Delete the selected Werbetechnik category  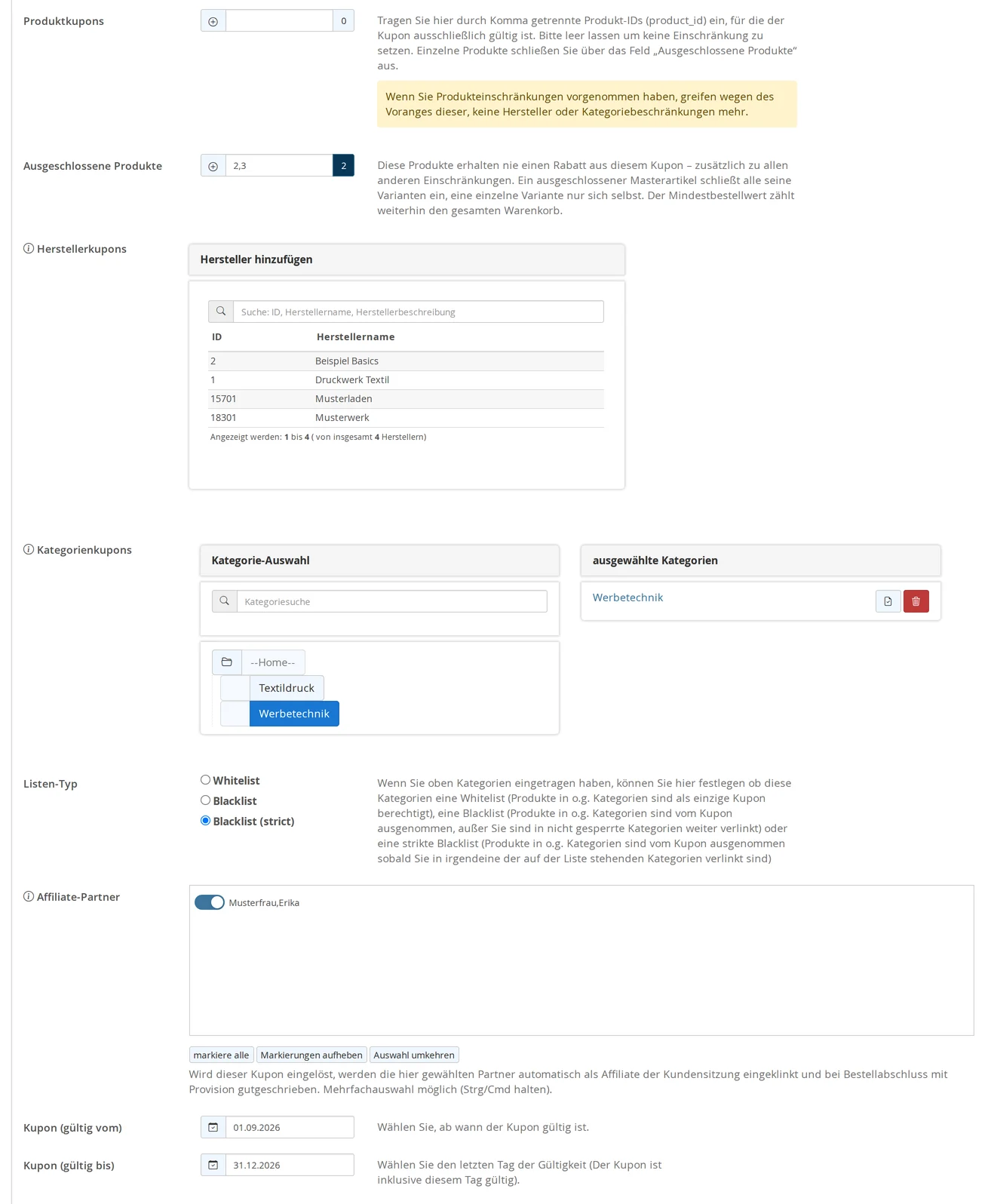[916, 601]
